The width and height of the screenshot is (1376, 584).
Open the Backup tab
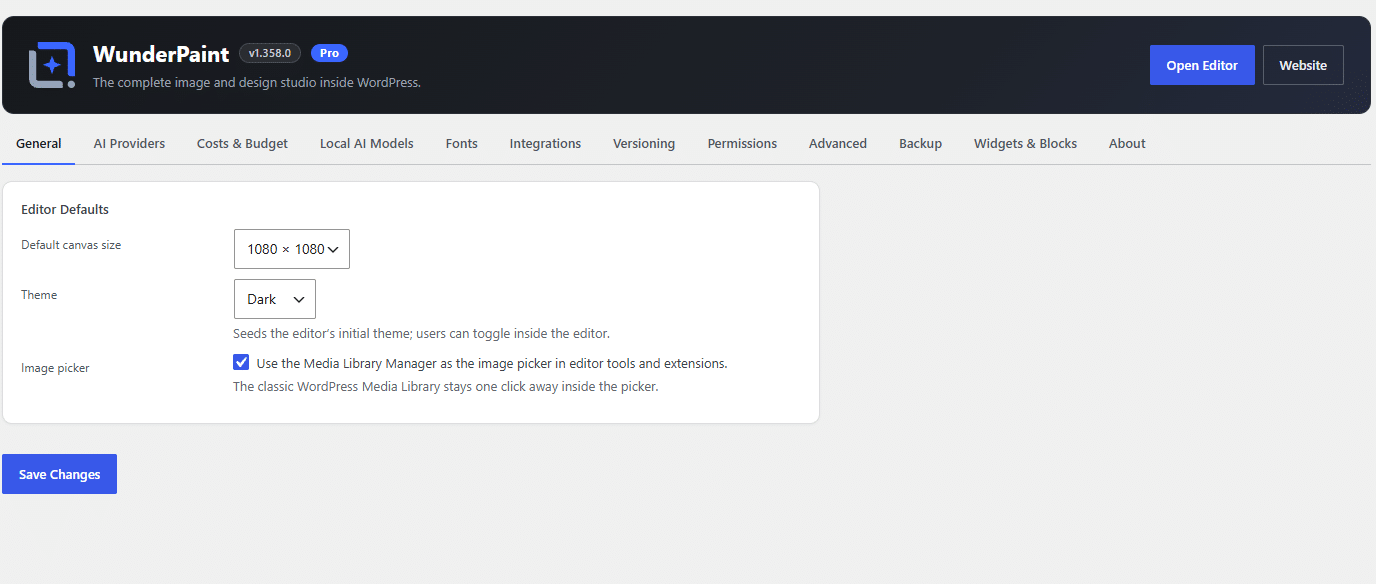click(x=920, y=143)
